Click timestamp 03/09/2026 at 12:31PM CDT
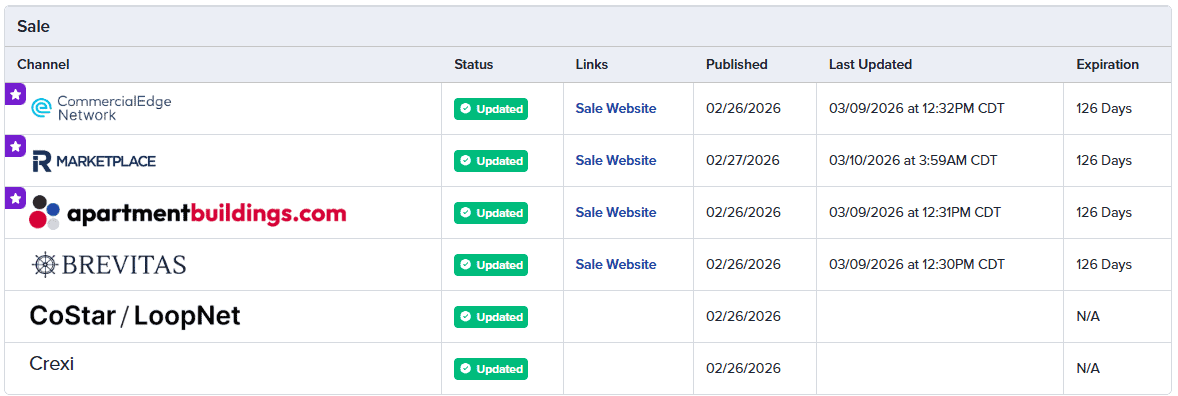 [915, 212]
